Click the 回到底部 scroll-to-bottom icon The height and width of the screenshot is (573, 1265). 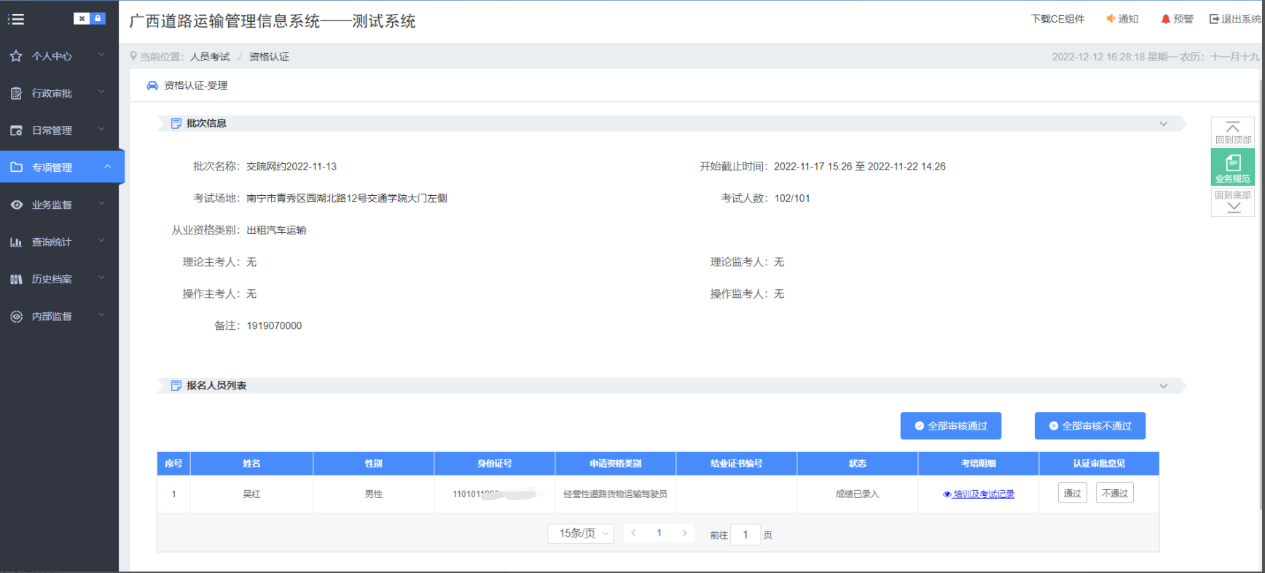(x=1232, y=208)
